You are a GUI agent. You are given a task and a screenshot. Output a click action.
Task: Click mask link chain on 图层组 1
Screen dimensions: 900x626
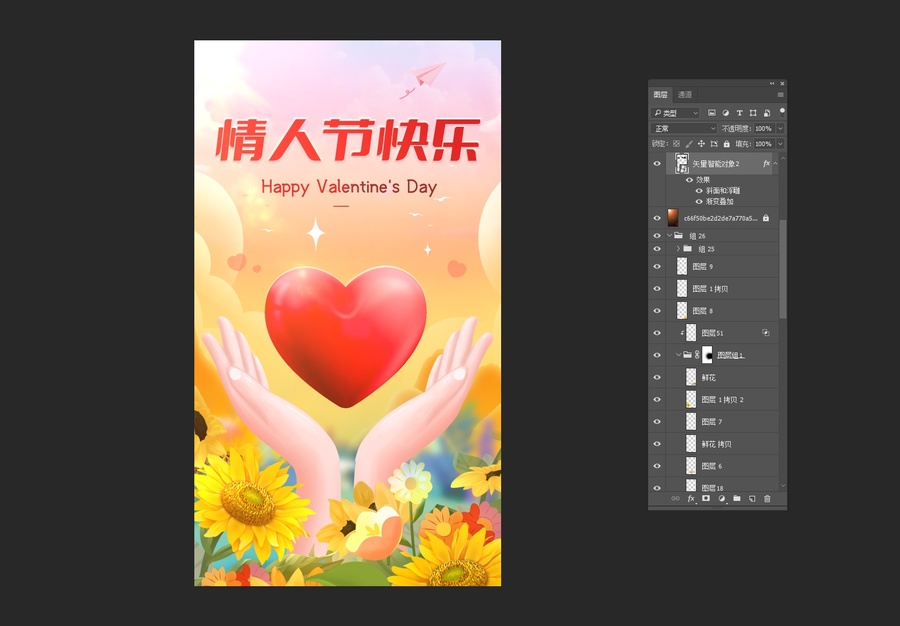click(x=697, y=355)
